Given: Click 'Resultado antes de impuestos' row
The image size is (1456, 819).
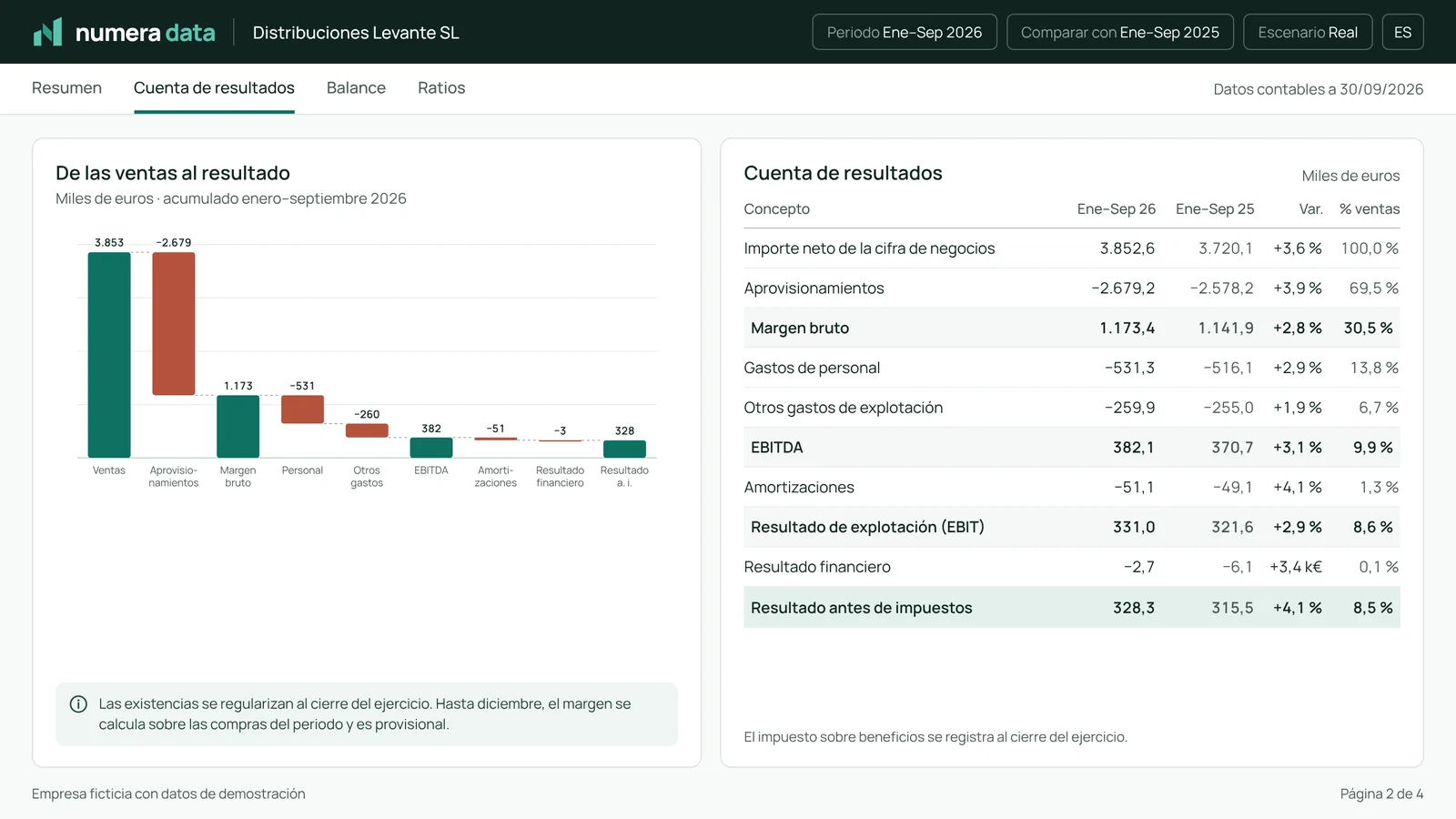Looking at the screenshot, I should click(1072, 607).
